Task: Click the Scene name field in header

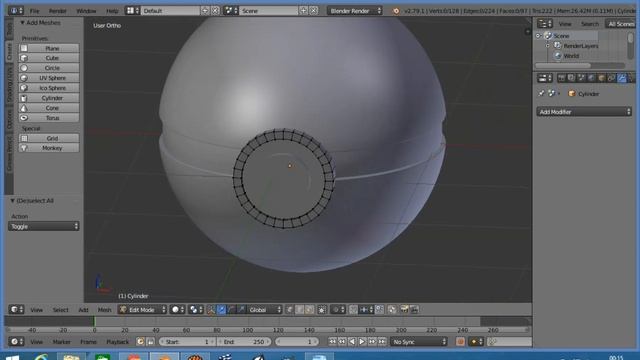Action: (x=269, y=11)
